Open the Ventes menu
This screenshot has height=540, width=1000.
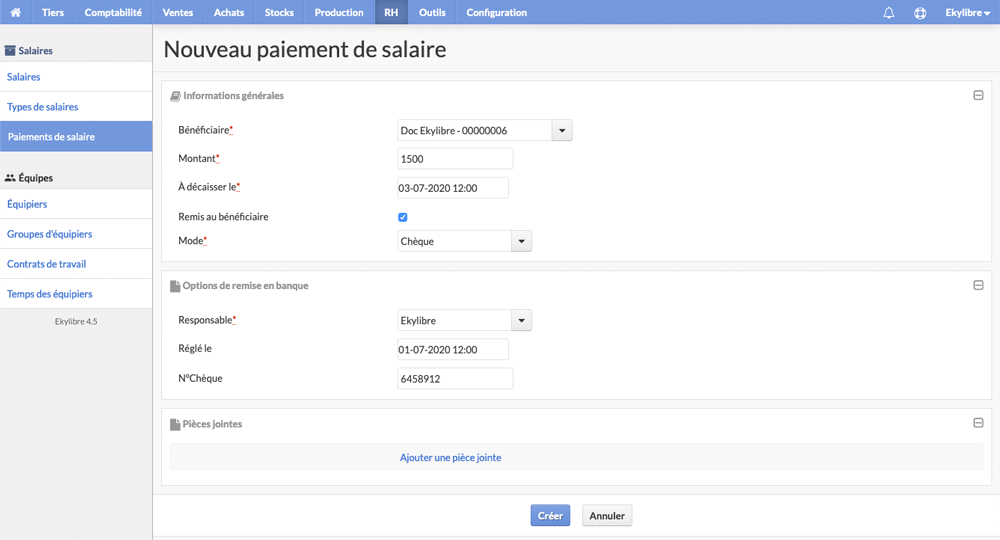coord(178,12)
